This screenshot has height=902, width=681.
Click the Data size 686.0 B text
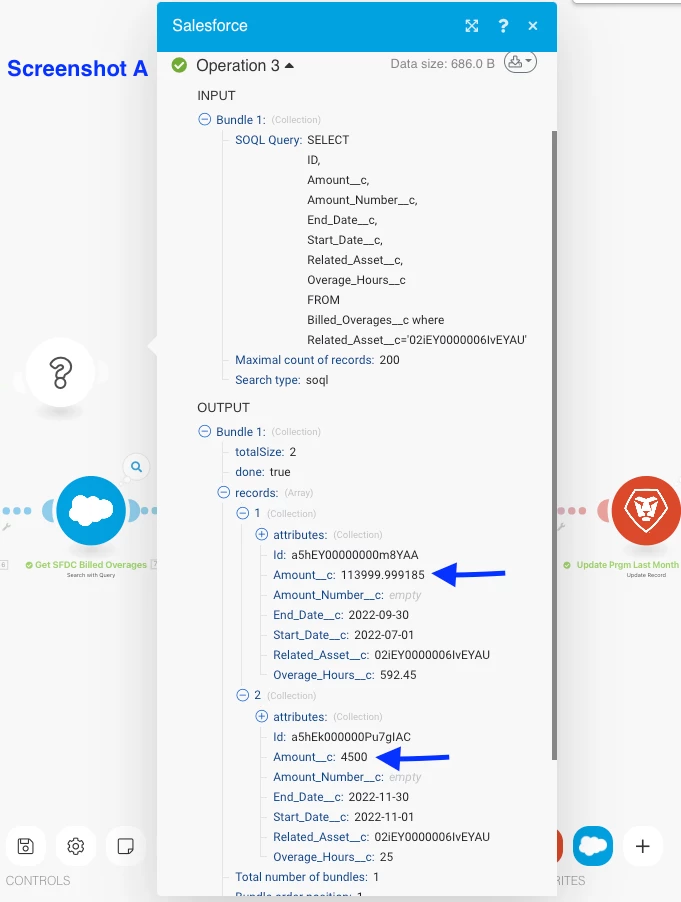442,63
